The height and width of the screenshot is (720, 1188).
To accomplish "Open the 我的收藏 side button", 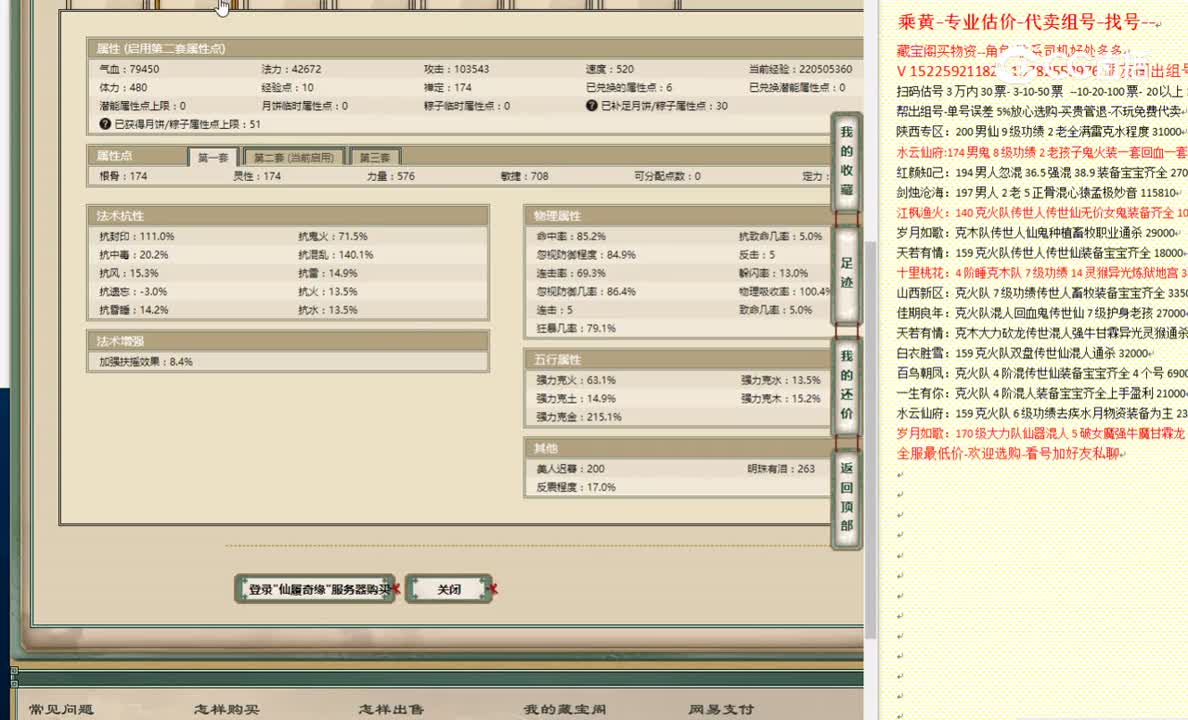I will pyautogui.click(x=846, y=161).
